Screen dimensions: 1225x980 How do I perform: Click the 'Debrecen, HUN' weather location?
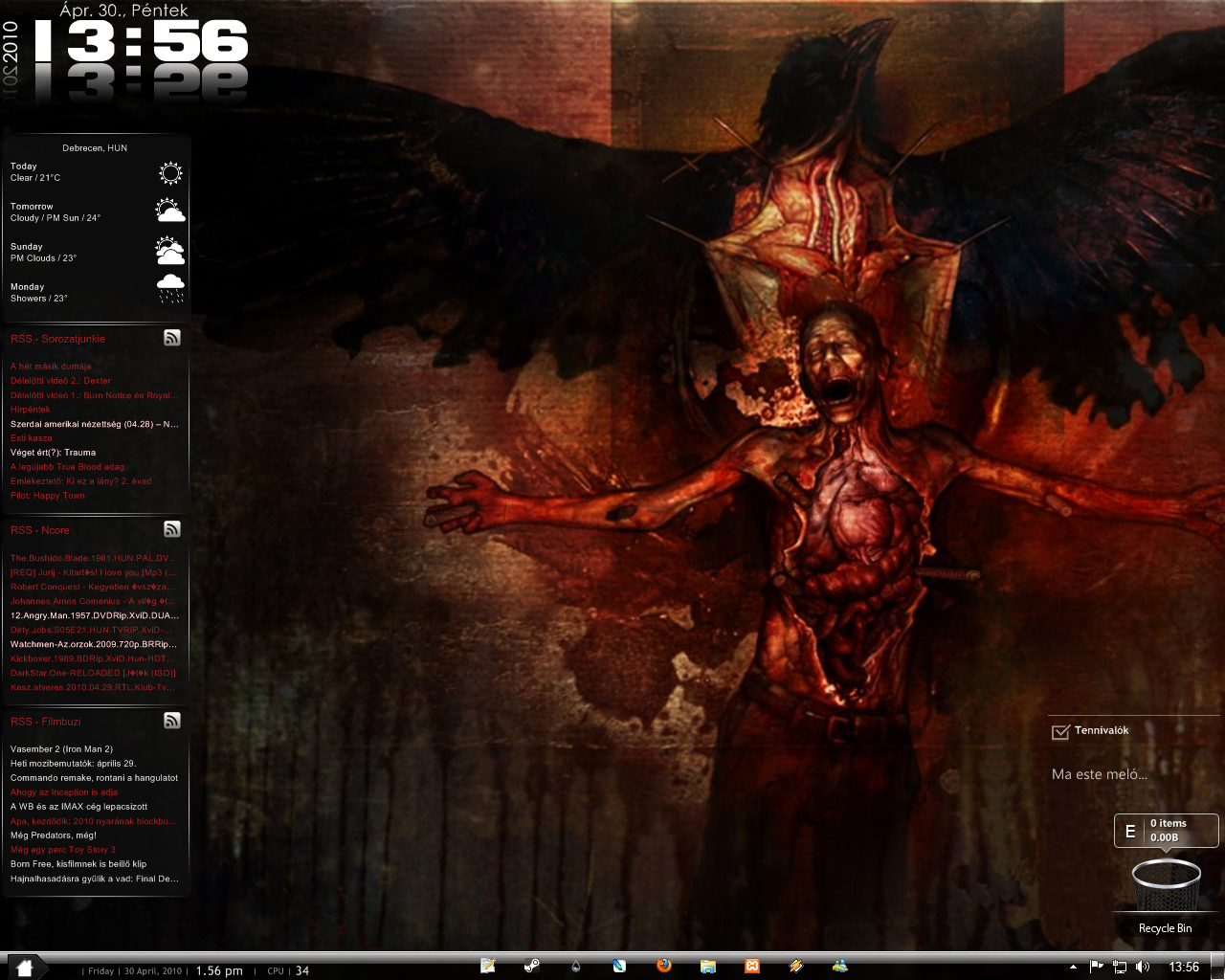click(95, 148)
